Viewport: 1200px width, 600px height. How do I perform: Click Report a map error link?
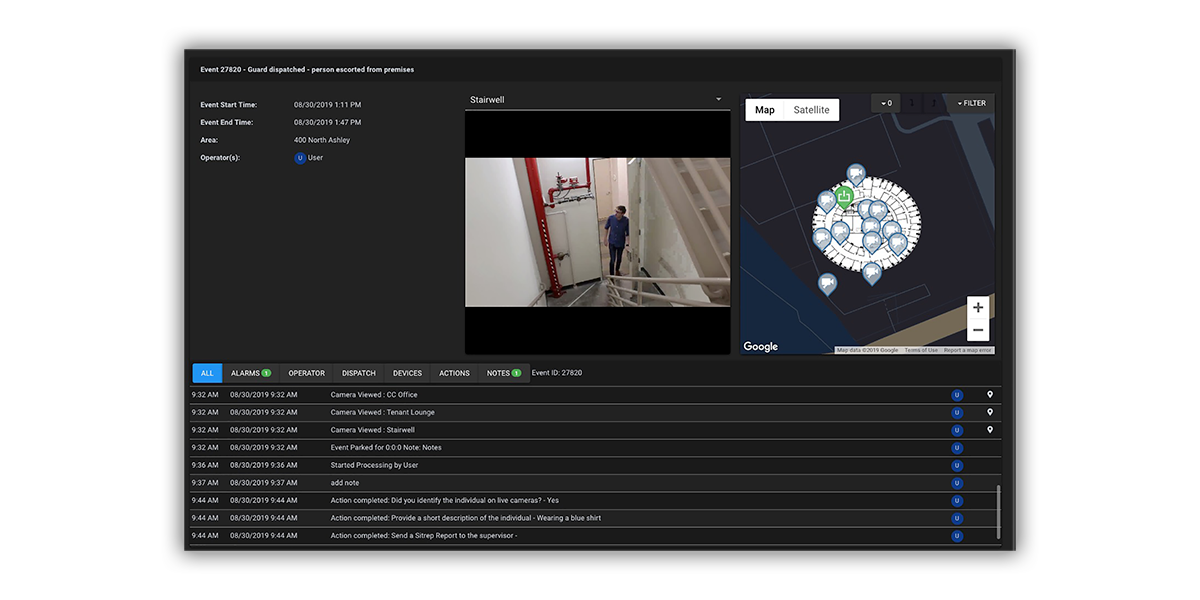tap(968, 350)
